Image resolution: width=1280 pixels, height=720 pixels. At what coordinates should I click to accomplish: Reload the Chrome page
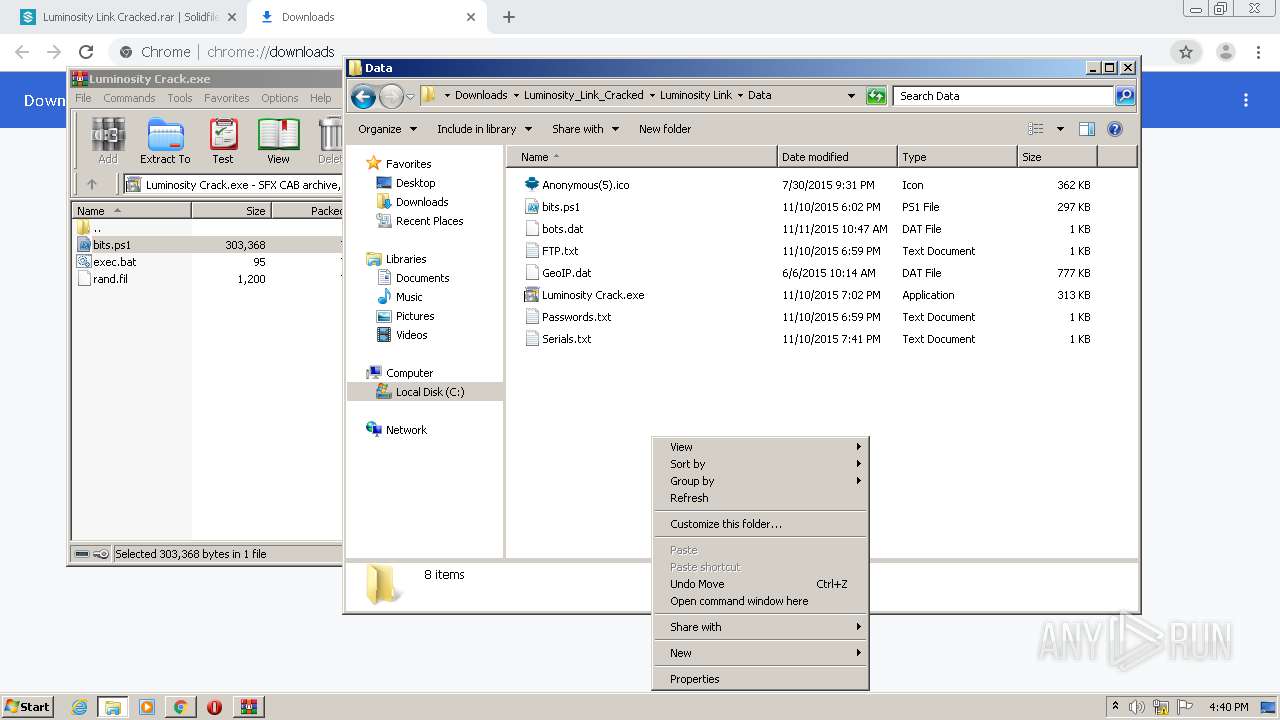pos(86,52)
